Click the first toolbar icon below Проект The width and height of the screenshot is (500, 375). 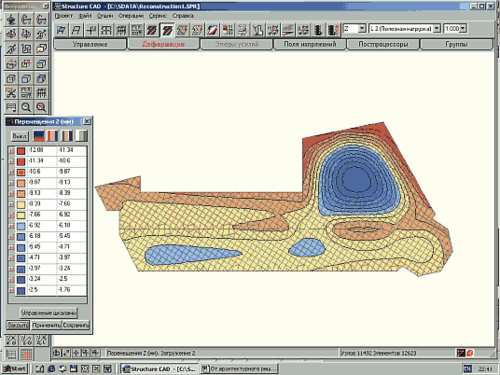[61, 30]
